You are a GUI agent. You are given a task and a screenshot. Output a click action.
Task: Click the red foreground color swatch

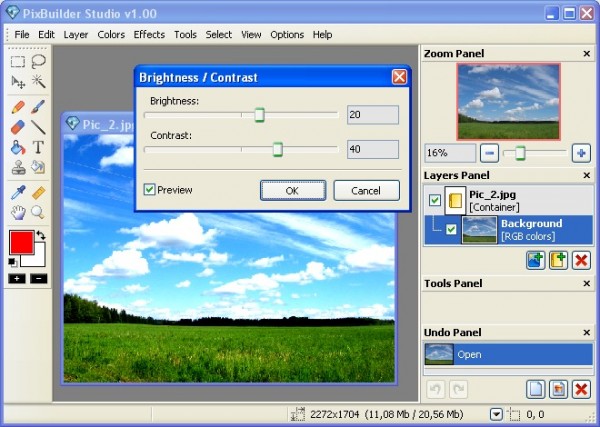coord(21,242)
